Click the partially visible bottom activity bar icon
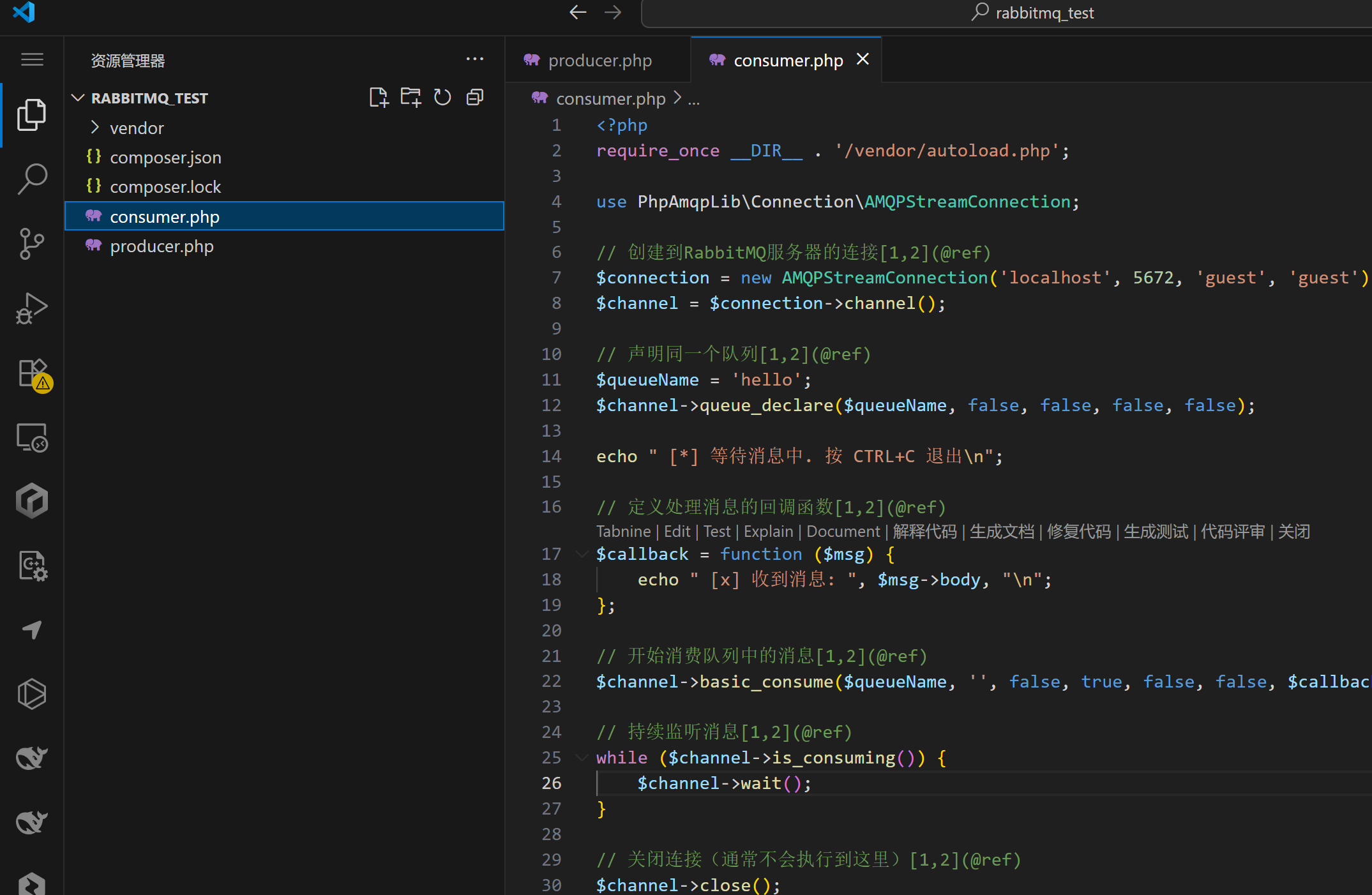1372x895 pixels. pos(32,884)
